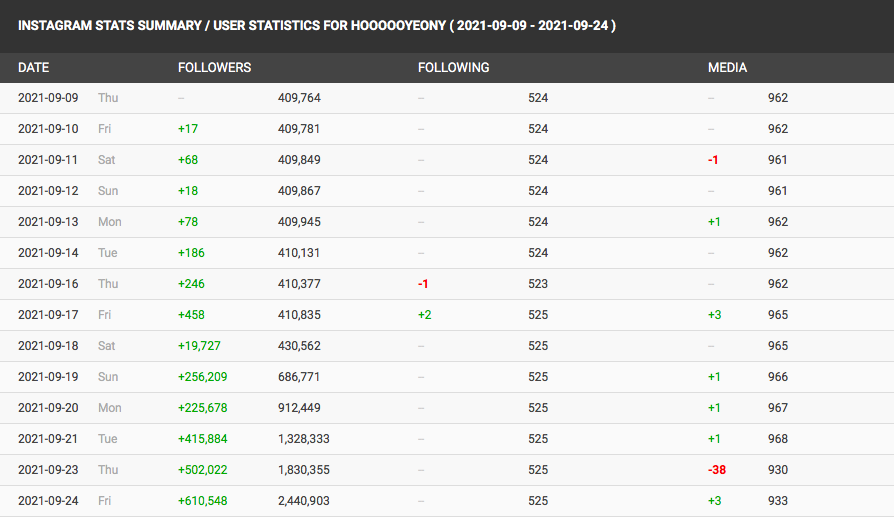Click the 933 media count
Image resolution: width=894 pixels, height=517 pixels.
pyautogui.click(x=777, y=501)
